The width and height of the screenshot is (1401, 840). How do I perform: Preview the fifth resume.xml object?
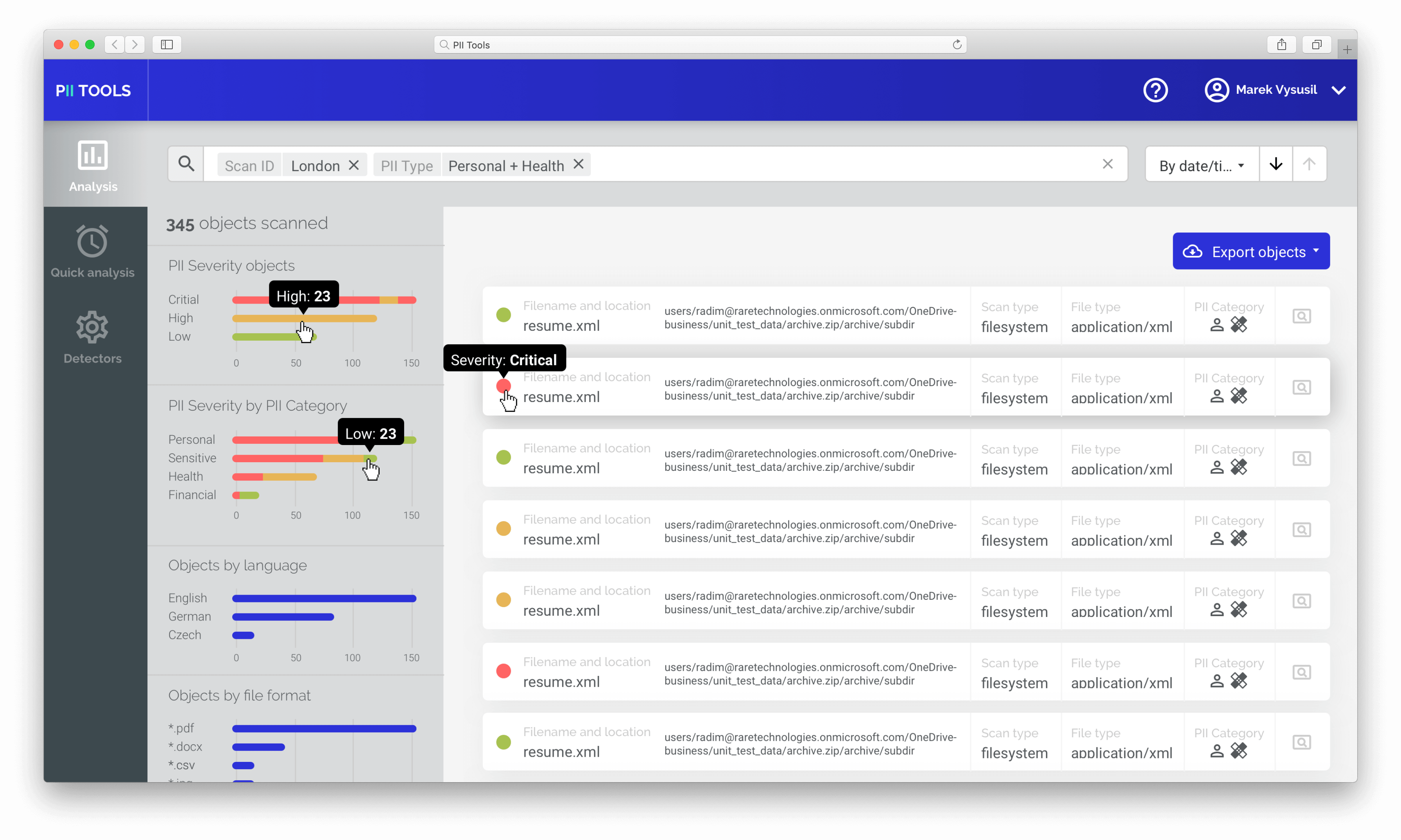tap(1301, 601)
